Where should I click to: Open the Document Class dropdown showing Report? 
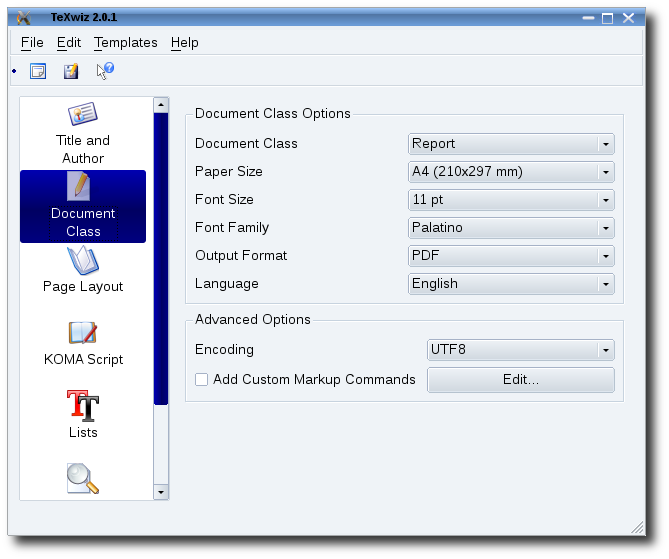(x=511, y=144)
